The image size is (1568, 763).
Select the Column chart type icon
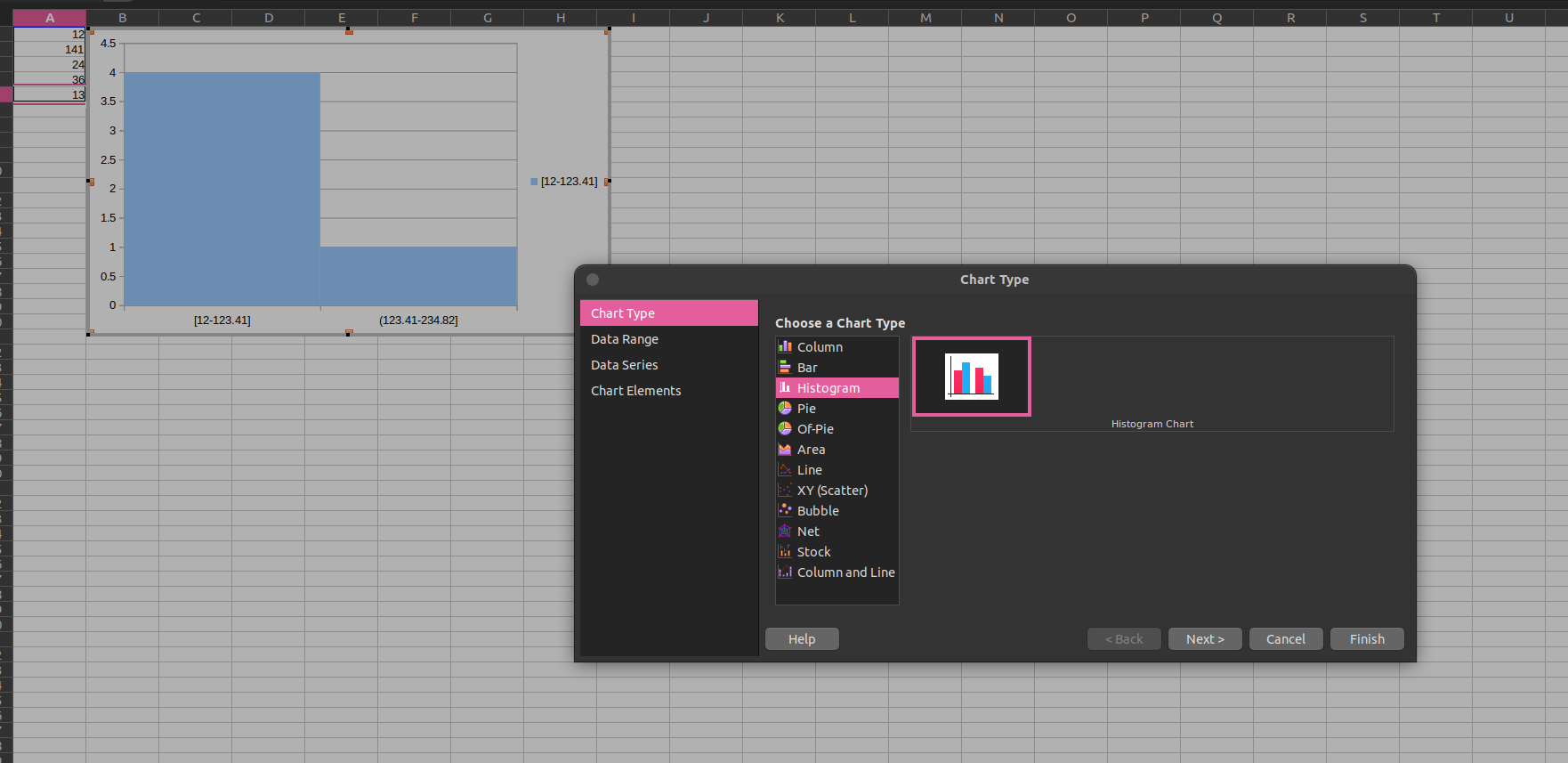tap(785, 346)
